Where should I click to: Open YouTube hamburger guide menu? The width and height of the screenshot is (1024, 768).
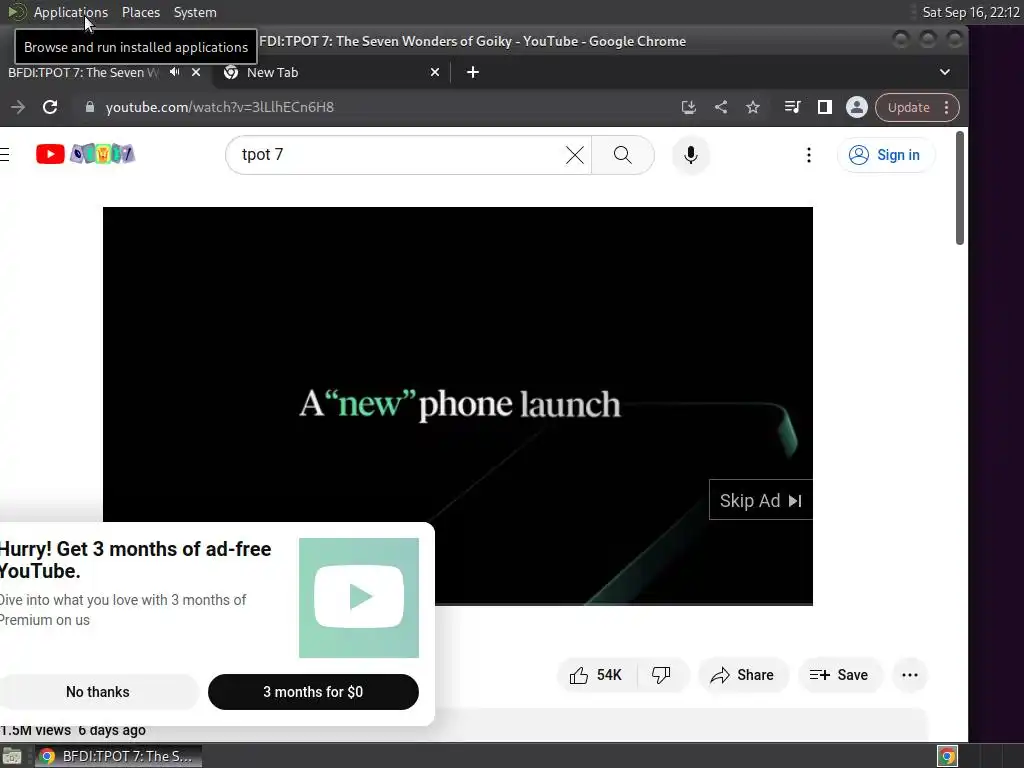[x=5, y=155]
